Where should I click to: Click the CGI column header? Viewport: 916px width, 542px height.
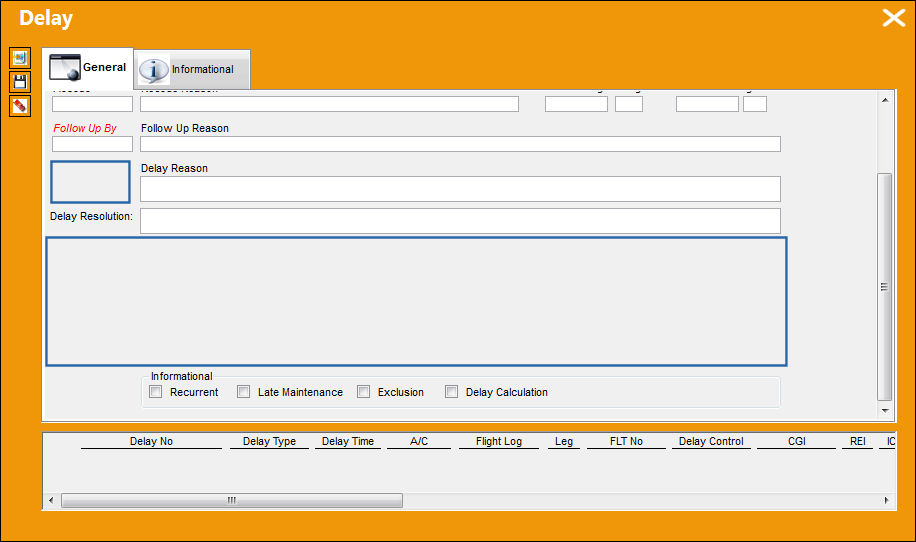click(x=797, y=442)
